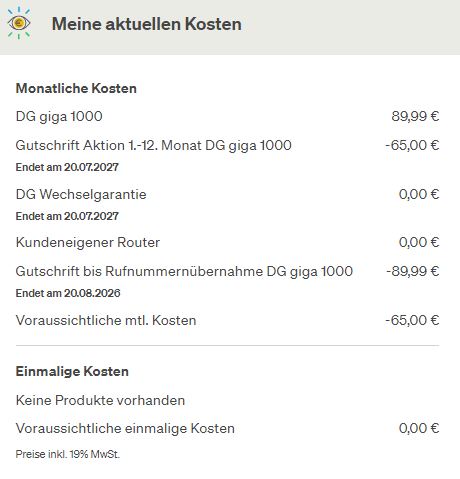Screen dimensions: 460x479
Task: Click the Preise inkl. 19% MwSt. footnote
Action: (x=68, y=454)
